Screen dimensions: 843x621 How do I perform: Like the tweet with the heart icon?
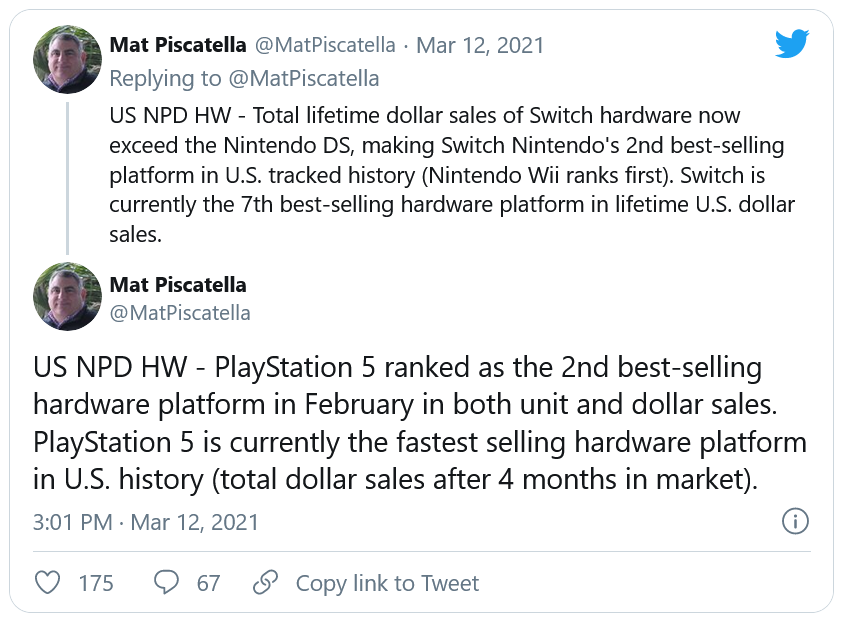point(47,582)
